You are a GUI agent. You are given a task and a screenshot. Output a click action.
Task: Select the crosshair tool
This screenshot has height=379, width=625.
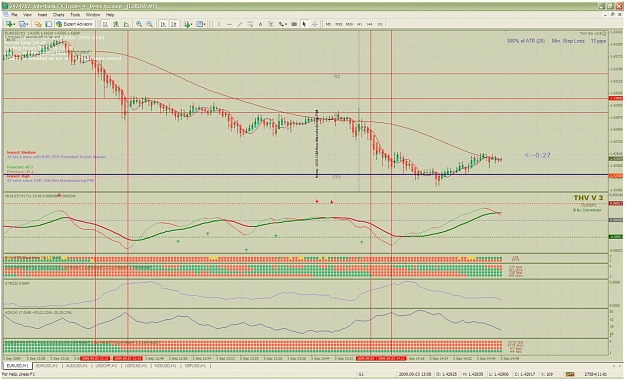pyautogui.click(x=314, y=24)
